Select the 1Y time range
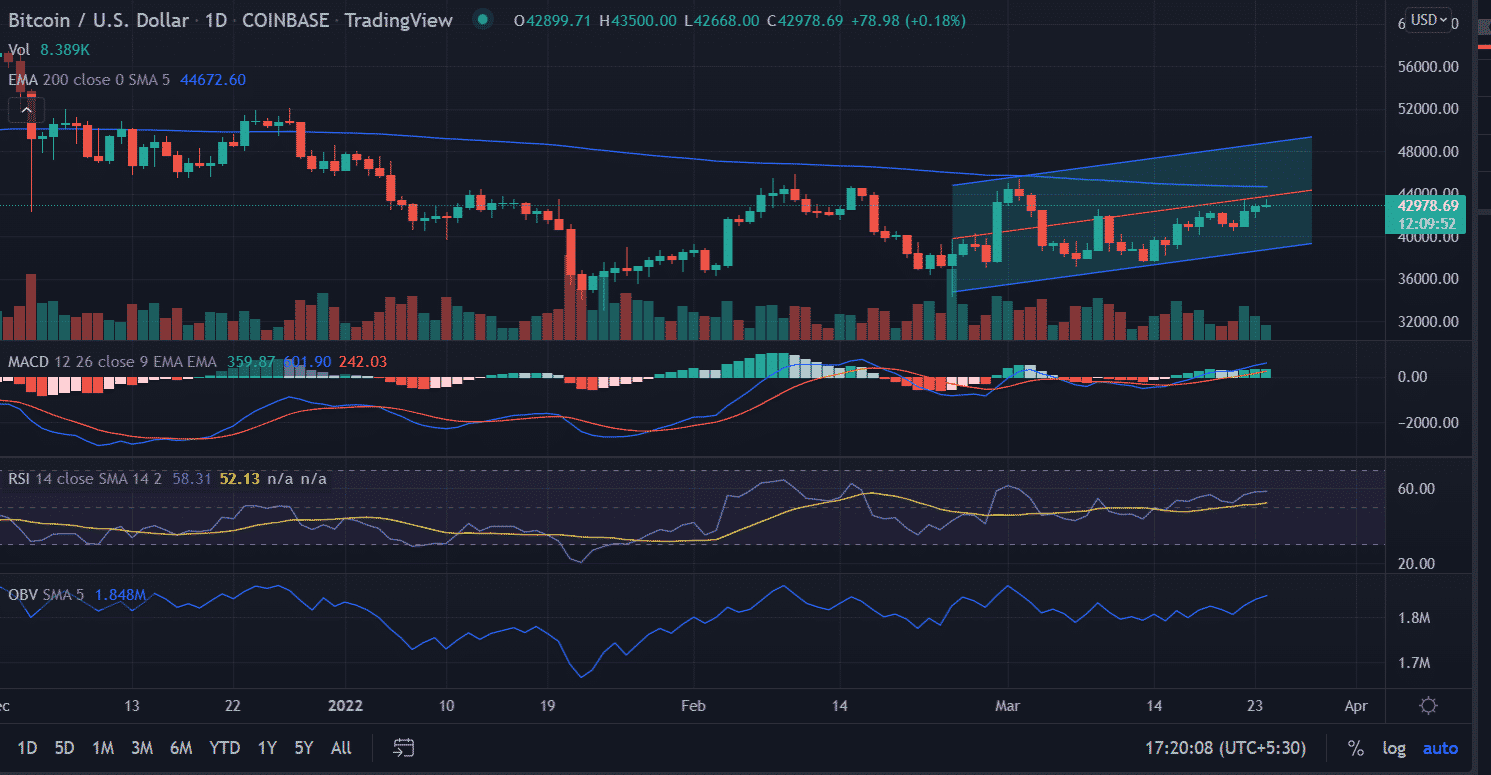 [267, 748]
